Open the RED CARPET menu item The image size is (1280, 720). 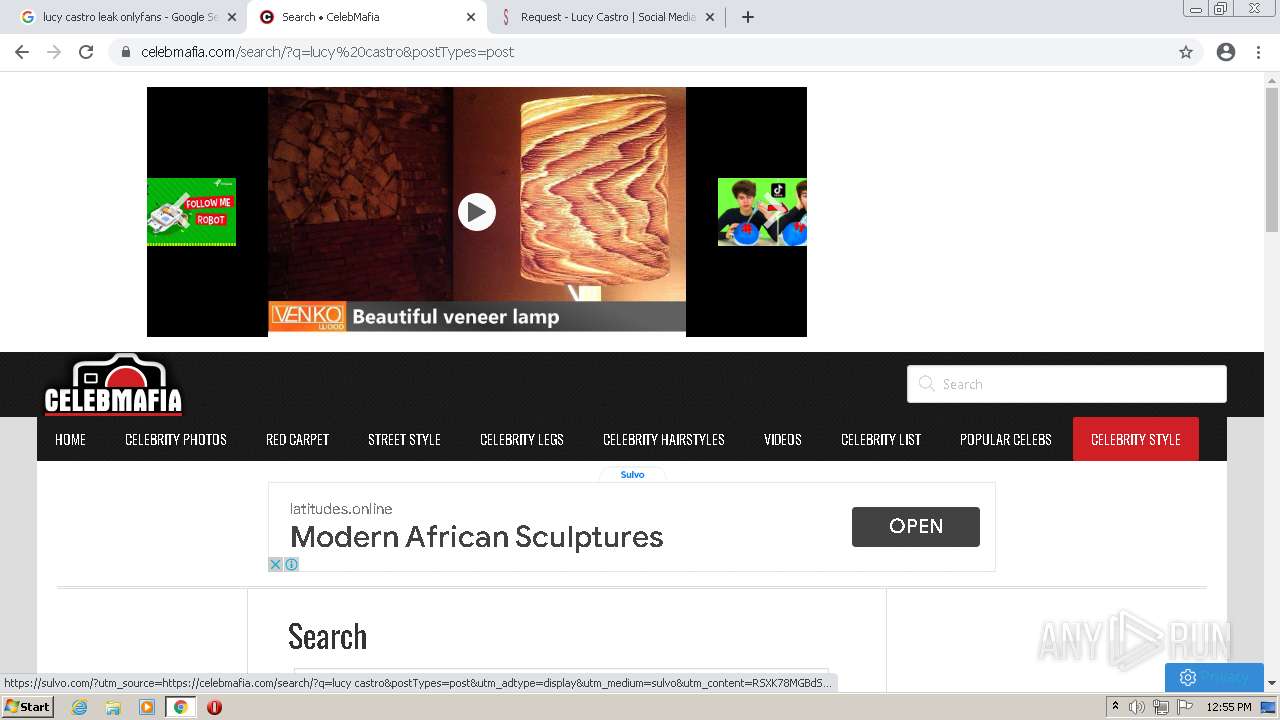[x=297, y=439]
